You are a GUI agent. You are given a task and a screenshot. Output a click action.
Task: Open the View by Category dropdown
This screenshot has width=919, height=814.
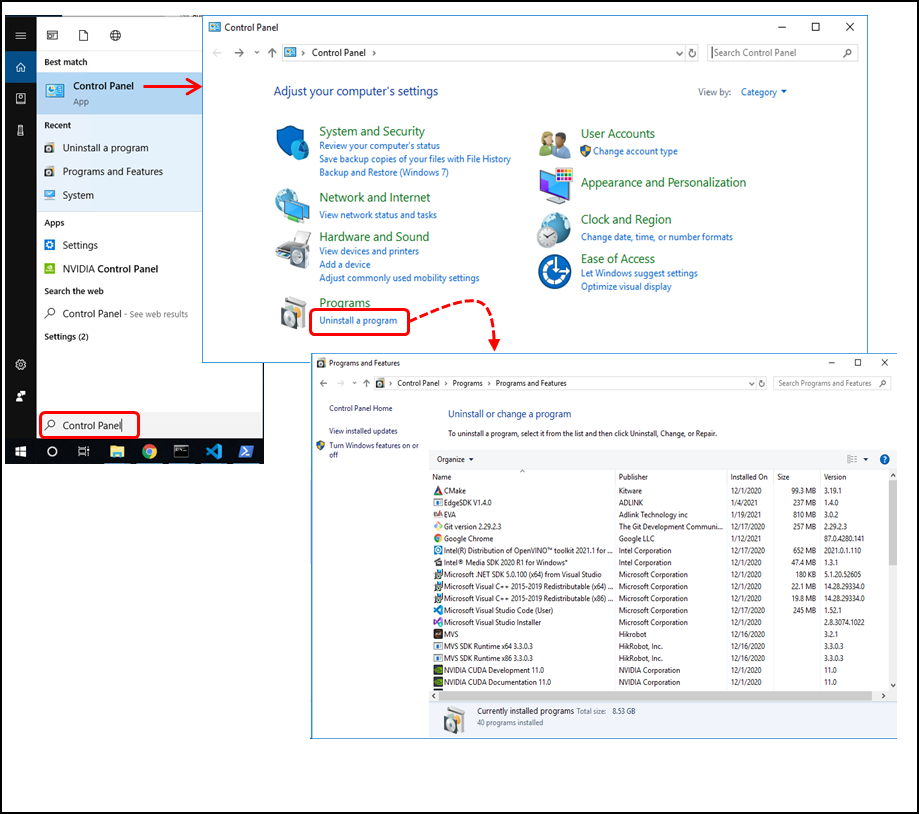[x=763, y=92]
